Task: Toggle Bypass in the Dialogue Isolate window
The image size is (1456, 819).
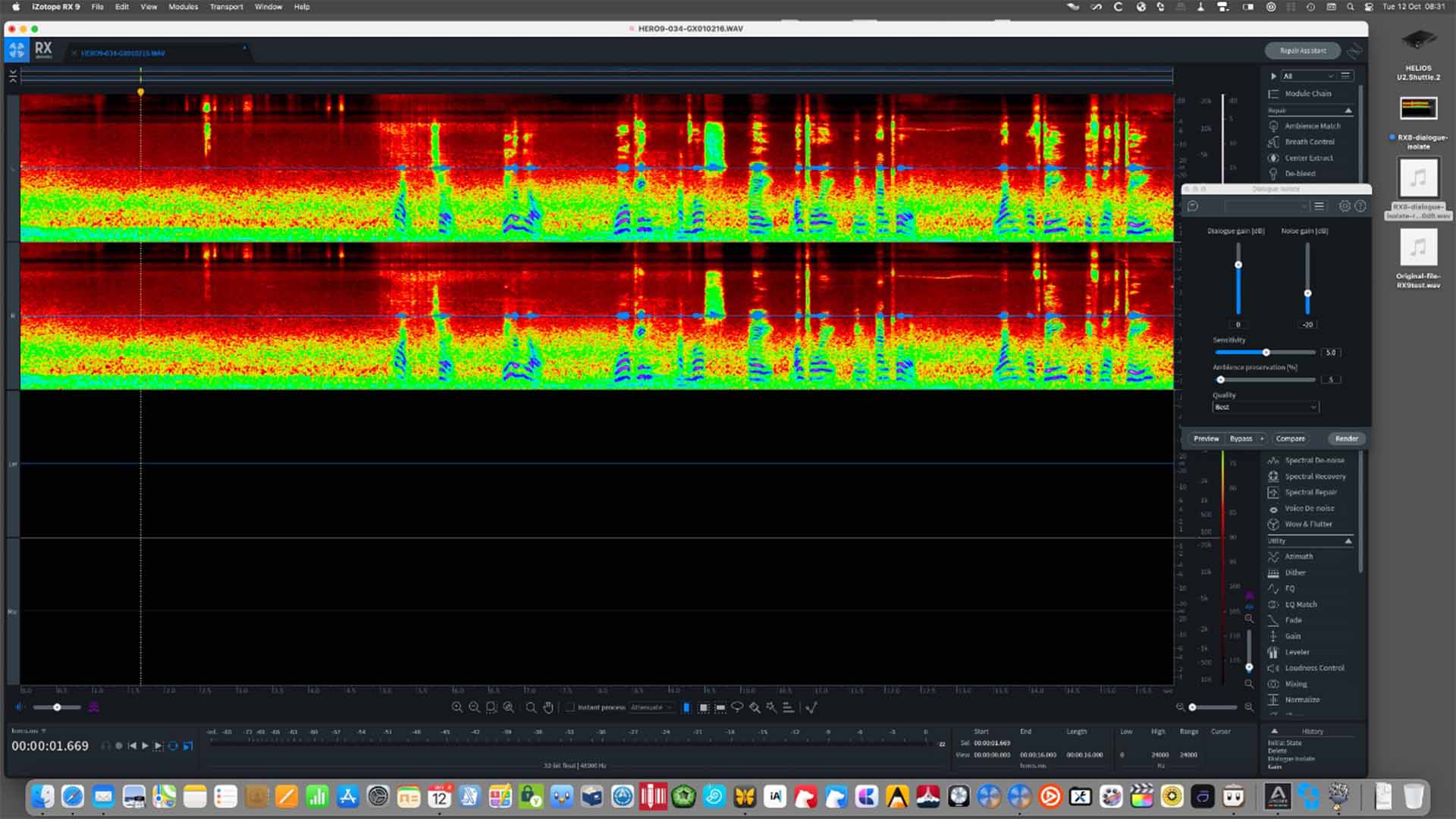Action: click(x=1242, y=438)
